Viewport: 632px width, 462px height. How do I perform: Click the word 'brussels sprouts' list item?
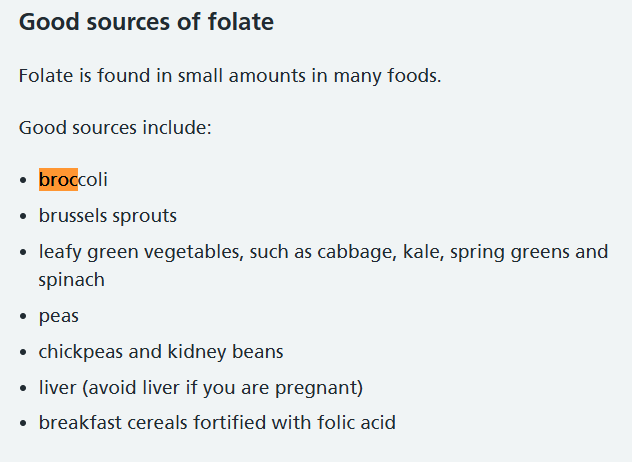(x=108, y=216)
